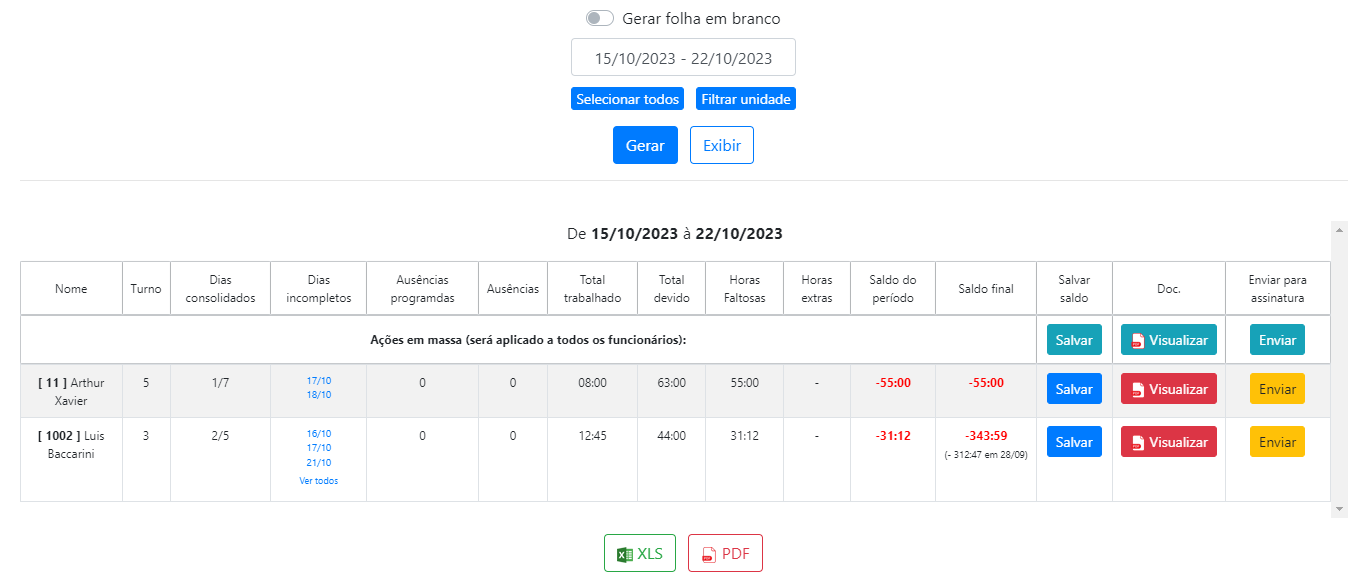View document for Luis Baccarini
This screenshot has height=587, width=1354.
click(1169, 442)
